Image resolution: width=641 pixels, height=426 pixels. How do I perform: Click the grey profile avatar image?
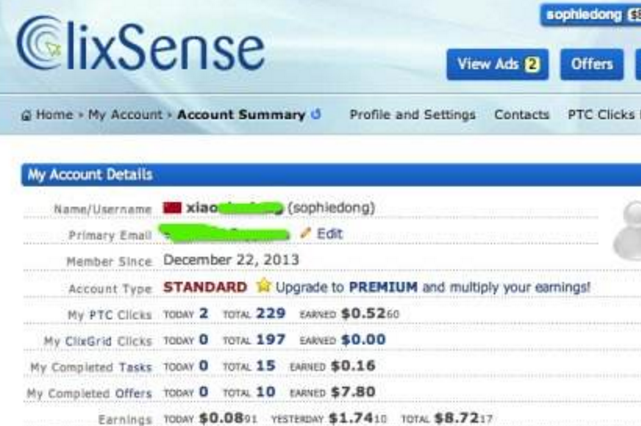click(628, 231)
